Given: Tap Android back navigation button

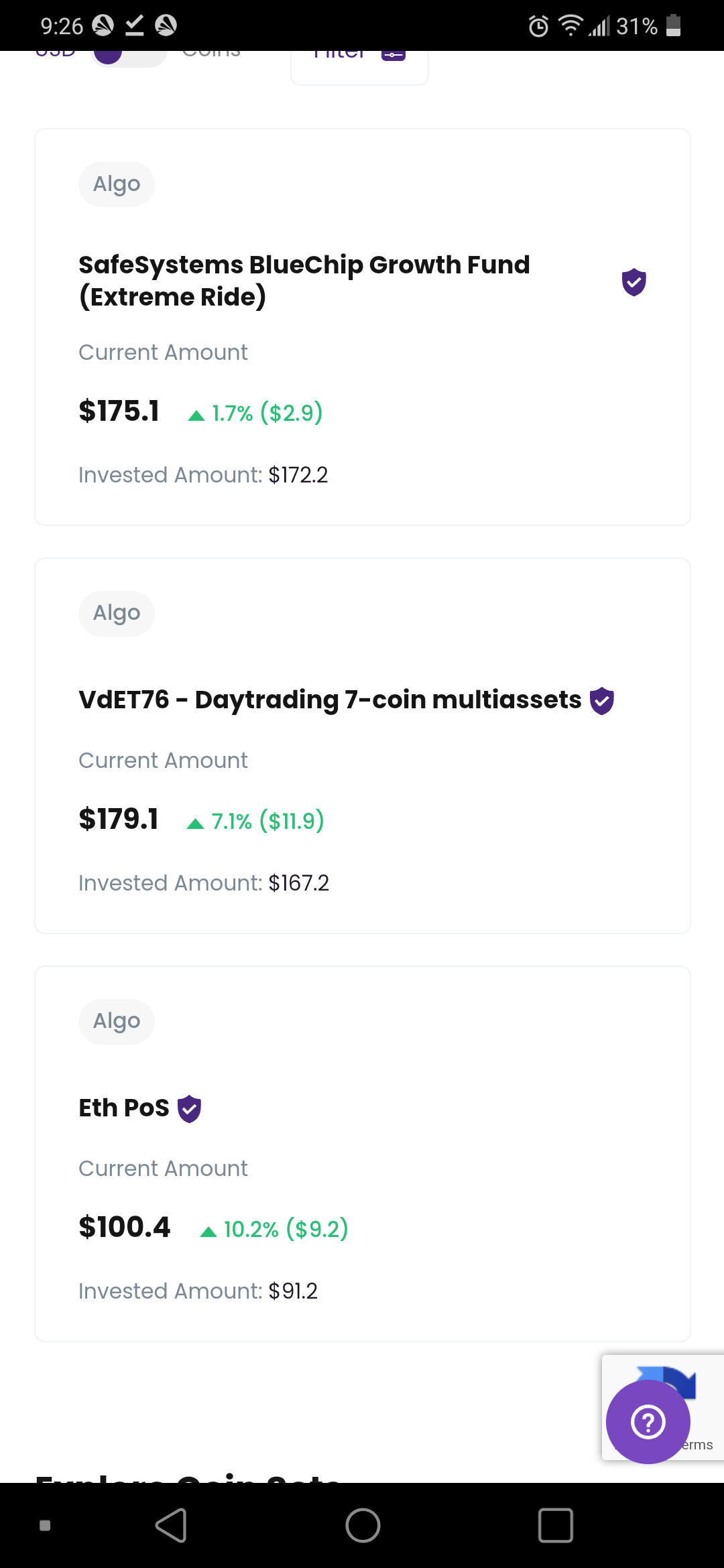Looking at the screenshot, I should point(171,1526).
